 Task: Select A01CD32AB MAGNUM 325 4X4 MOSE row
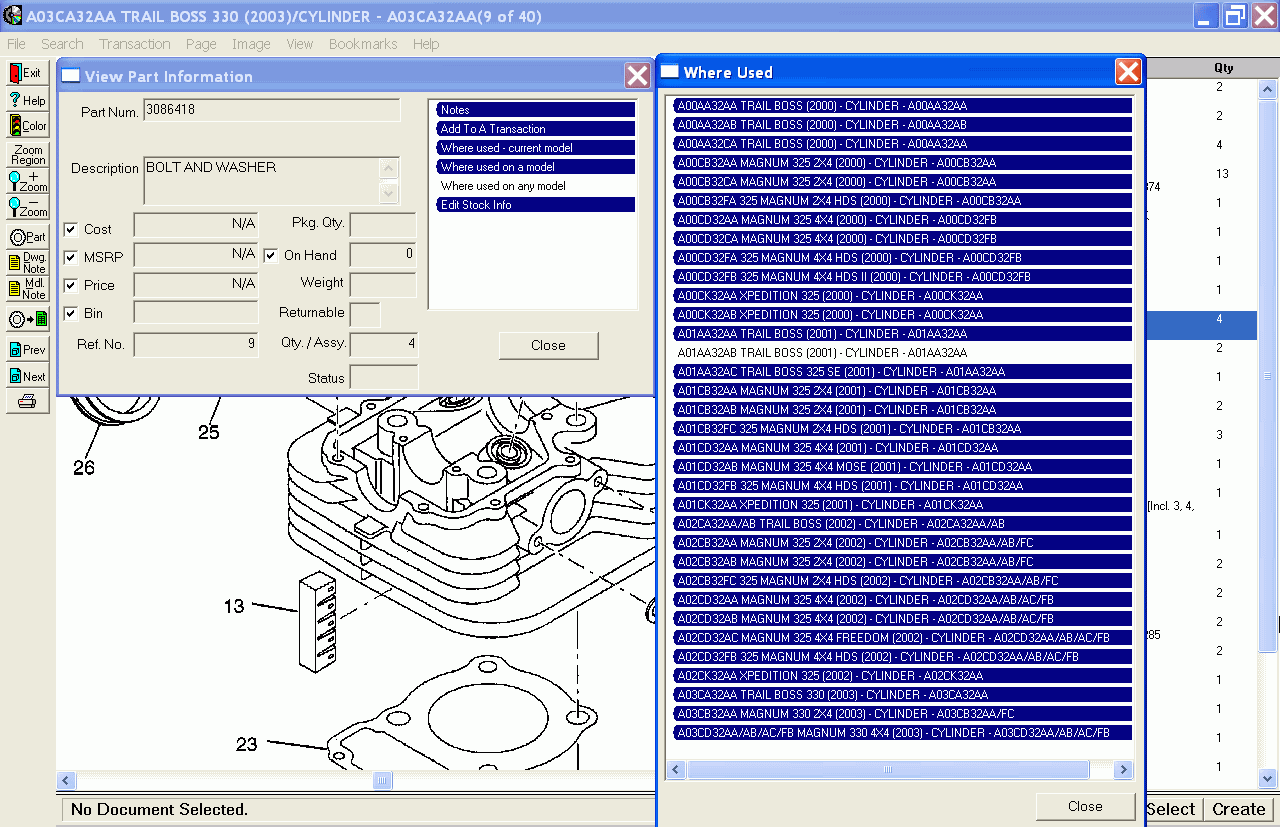(903, 467)
